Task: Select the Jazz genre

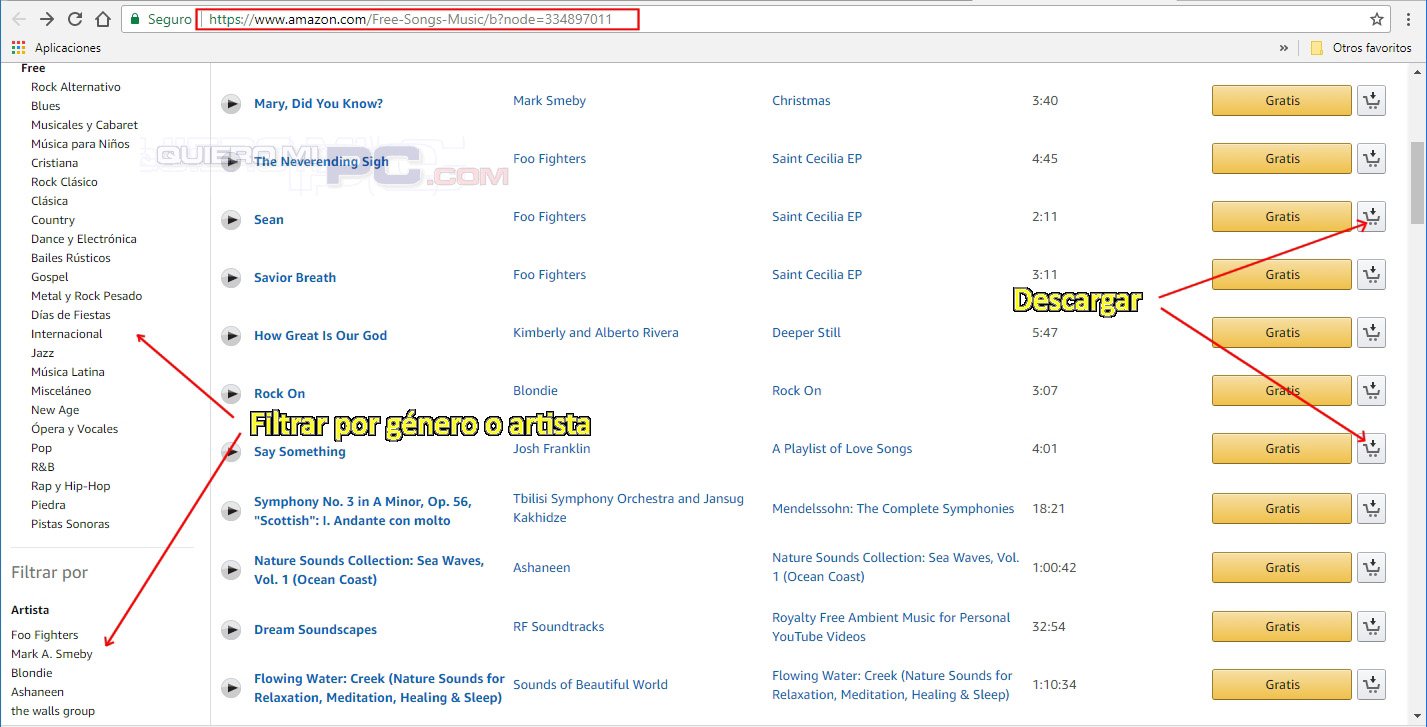Action: click(x=43, y=353)
